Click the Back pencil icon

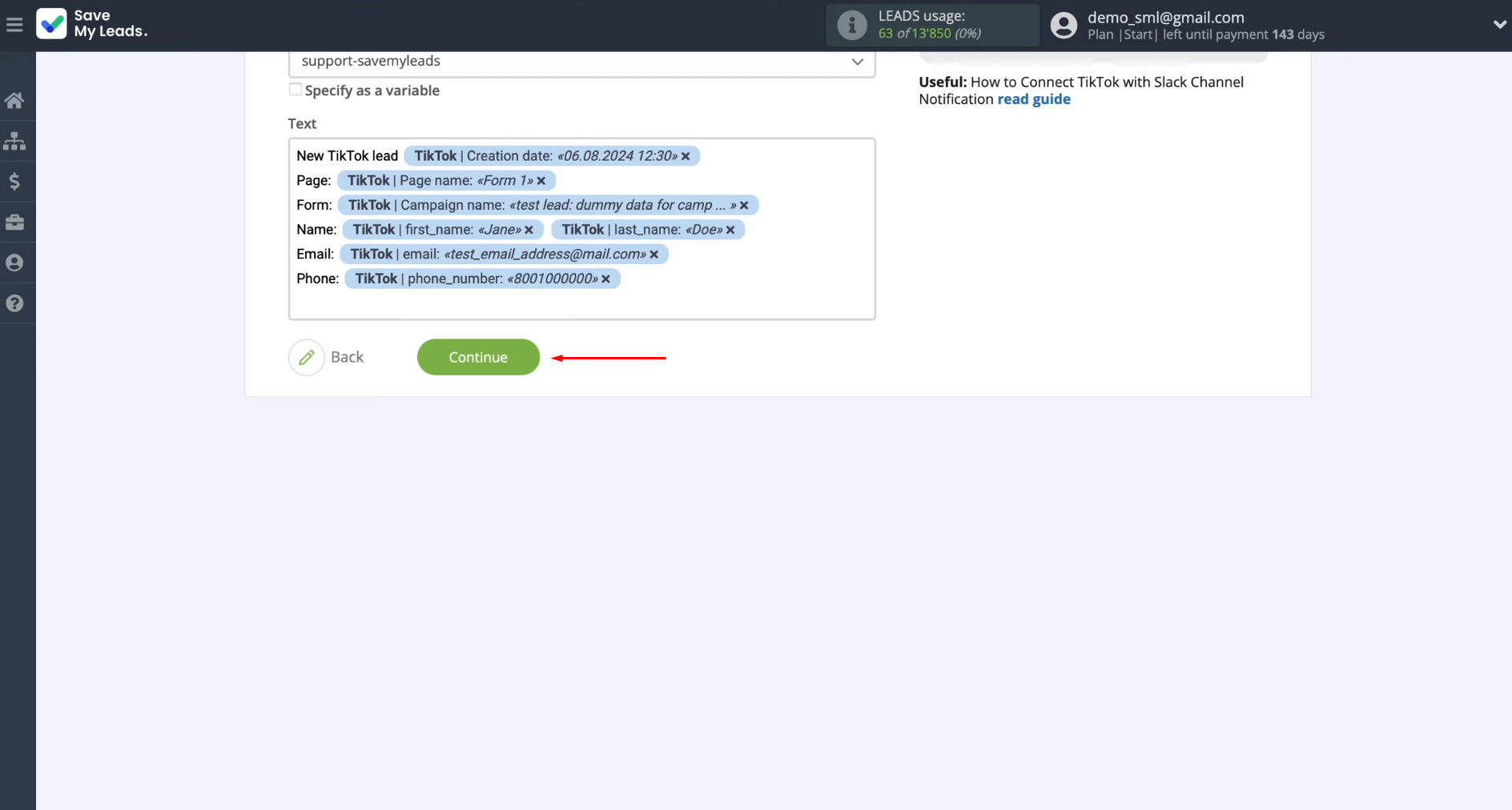click(x=307, y=357)
